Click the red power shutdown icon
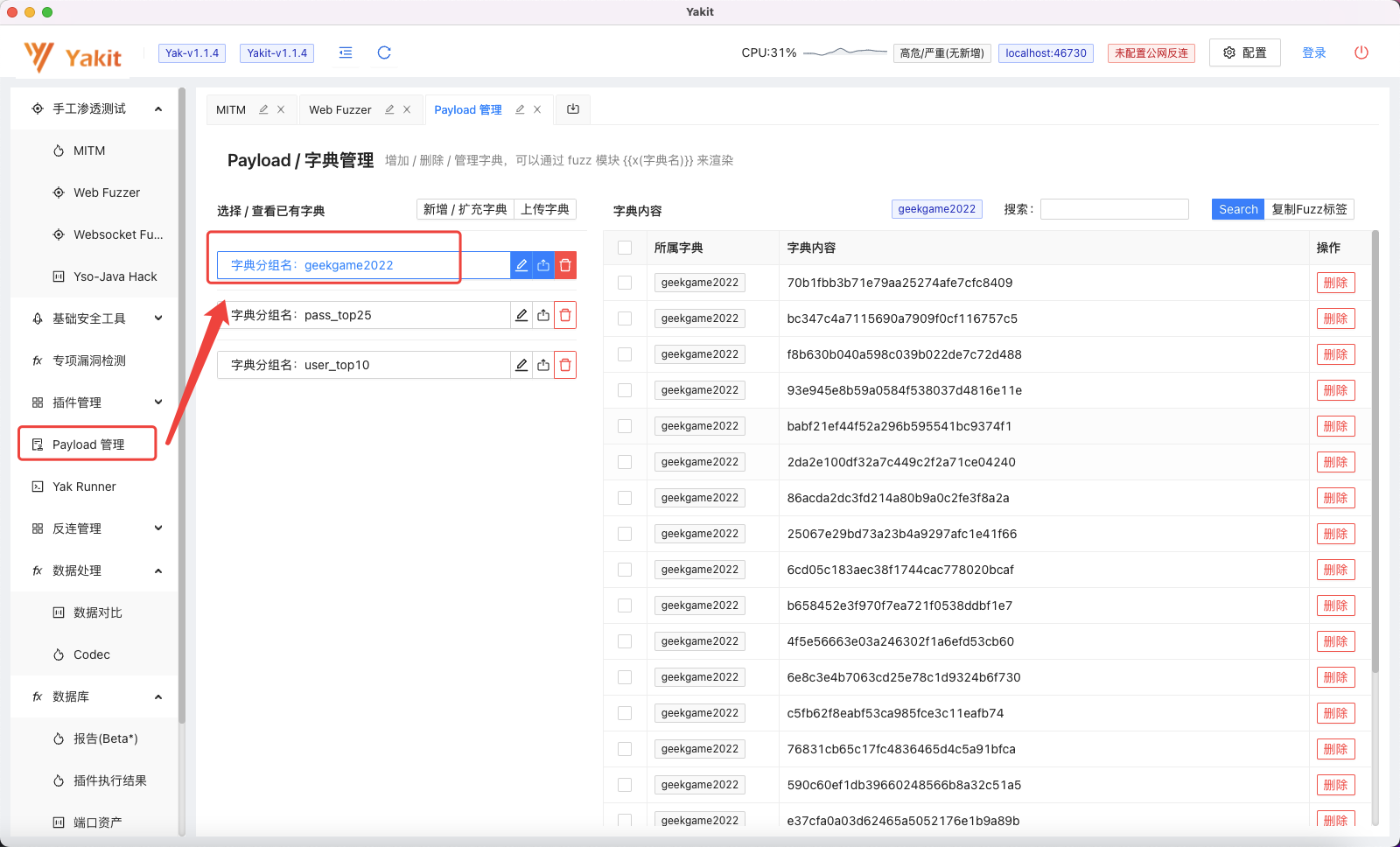This screenshot has height=847, width=1400. (x=1361, y=52)
